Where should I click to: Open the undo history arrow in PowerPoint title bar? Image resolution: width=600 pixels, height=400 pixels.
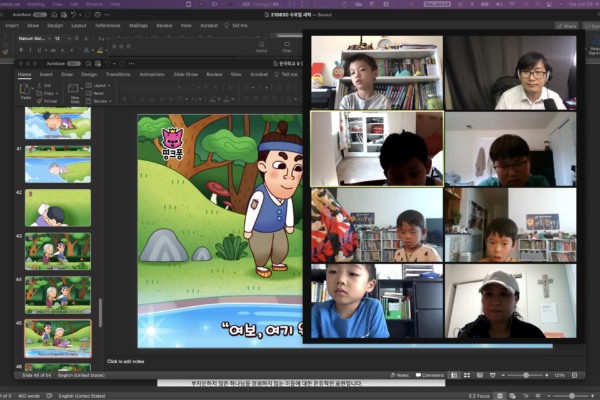coord(114,64)
